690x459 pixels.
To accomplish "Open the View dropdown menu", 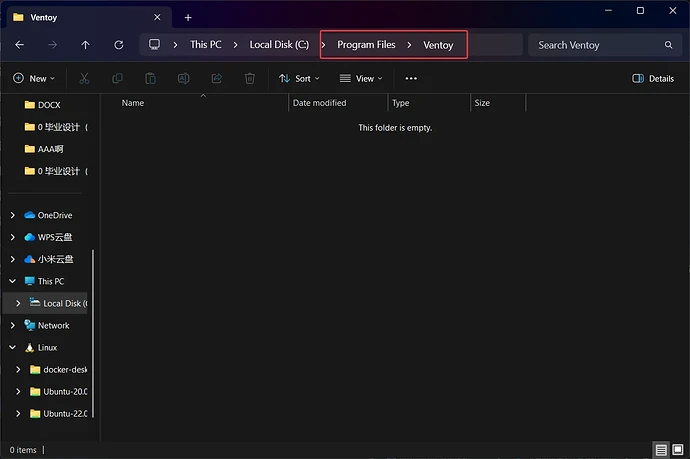I will pyautogui.click(x=361, y=78).
